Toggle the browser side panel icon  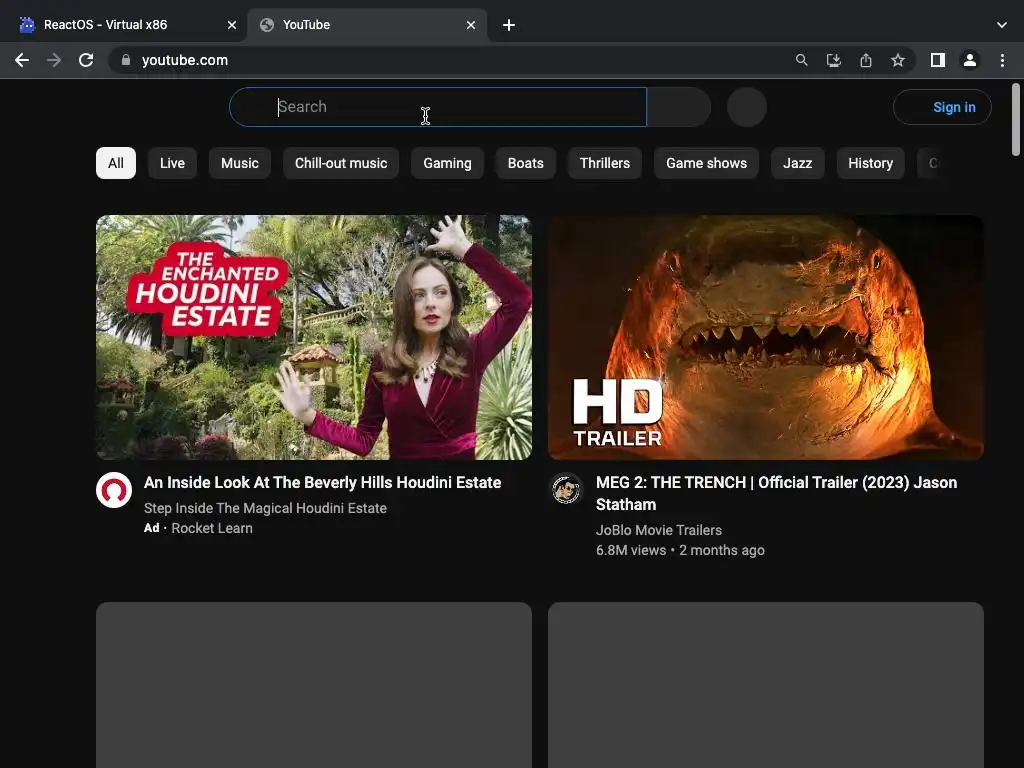point(937,60)
